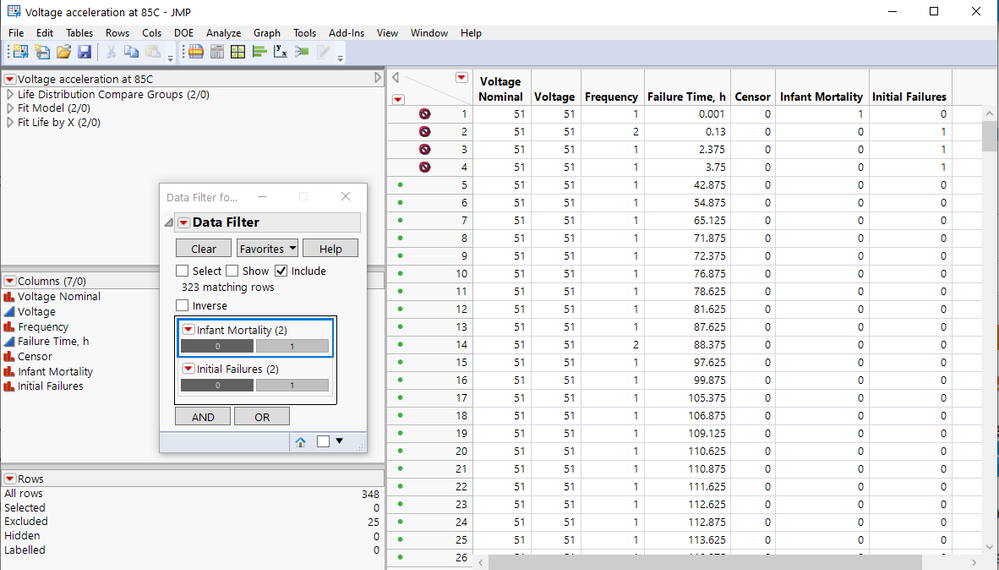
Task: Click the Infant Mortality nominal column icon
Action: [x=9, y=371]
